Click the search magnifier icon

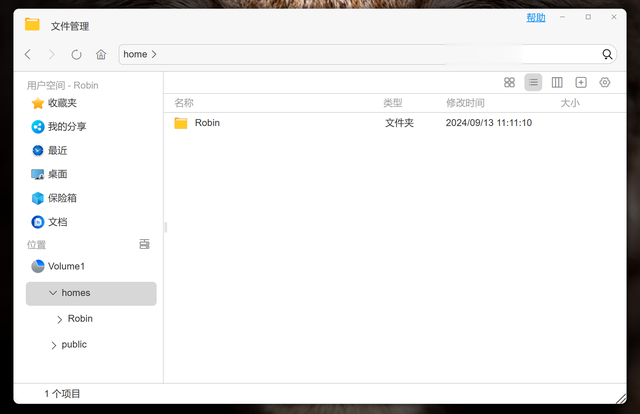[x=607, y=54]
